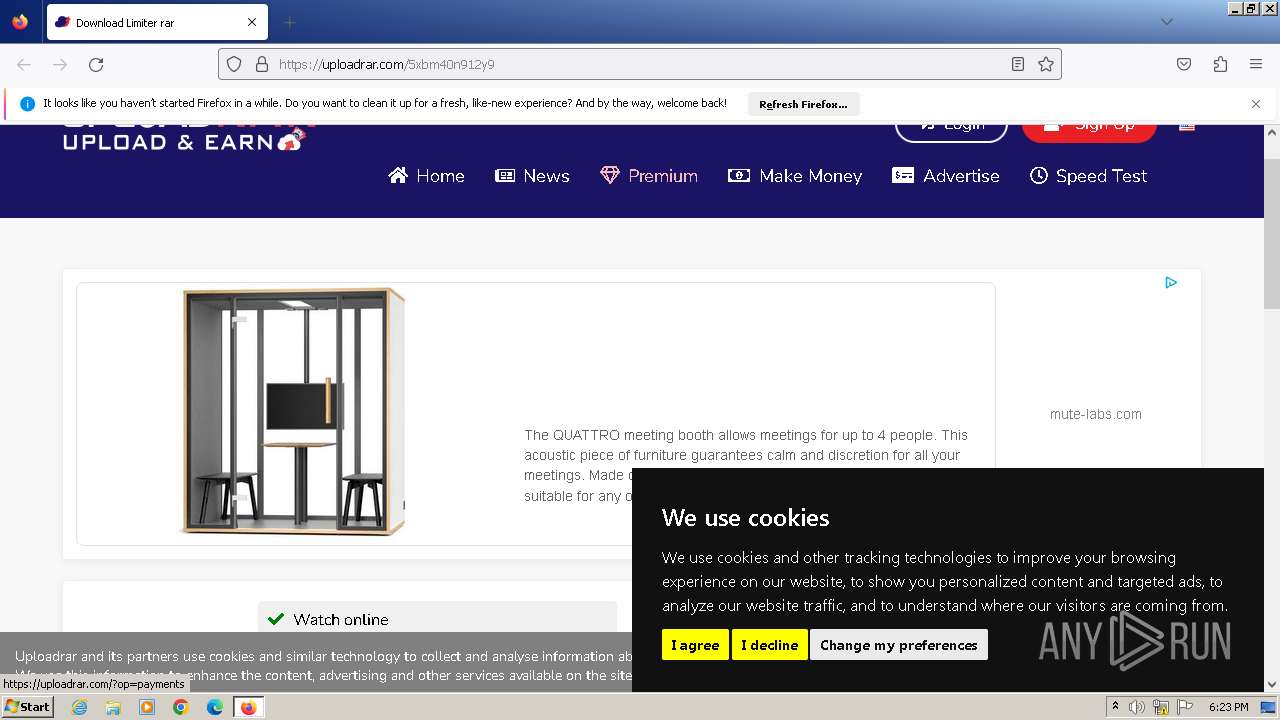The image size is (1280, 720).
Task: Click the Firefox logo in the title bar
Action: click(x=20, y=21)
